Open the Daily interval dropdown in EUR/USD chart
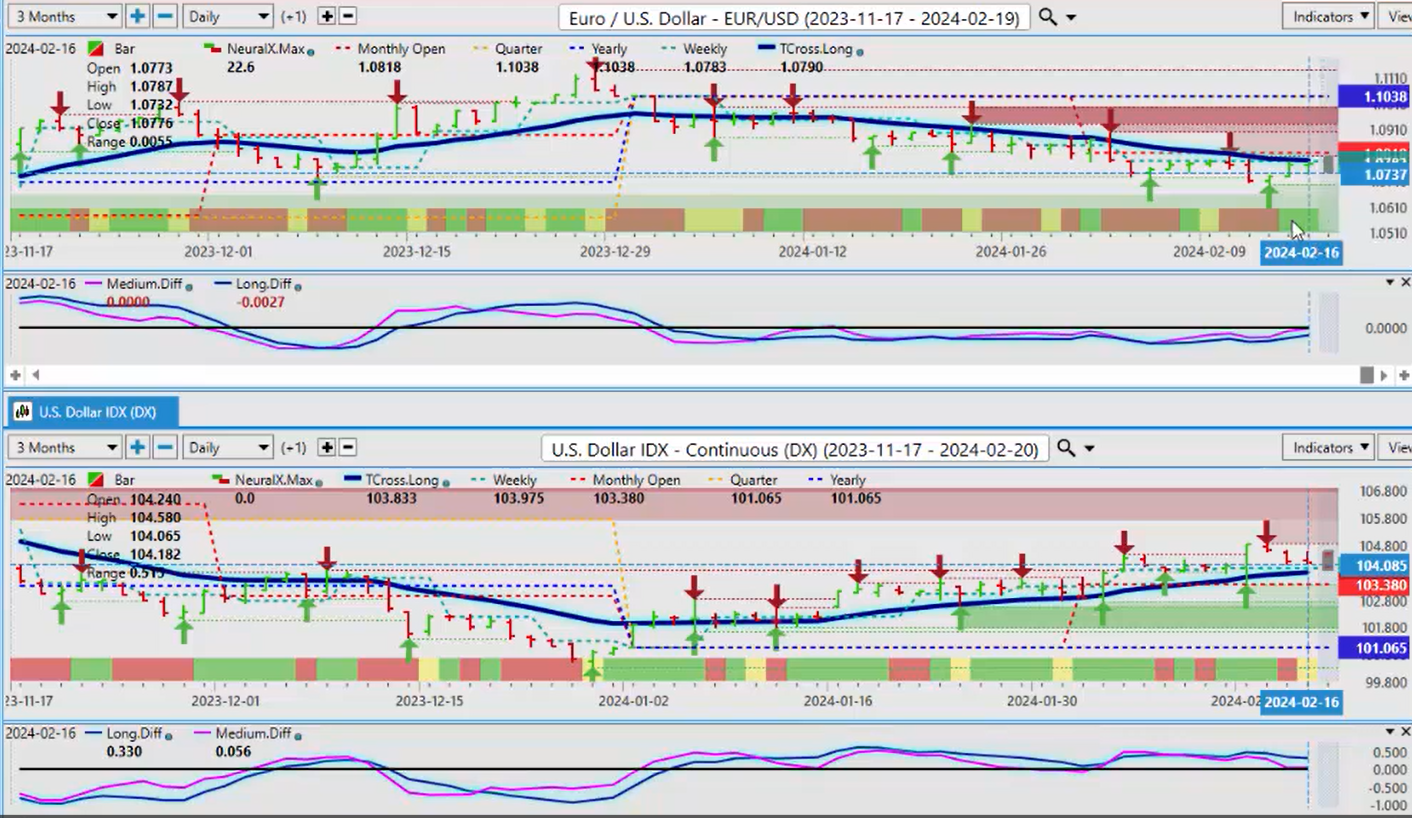1412x818 pixels. (228, 16)
